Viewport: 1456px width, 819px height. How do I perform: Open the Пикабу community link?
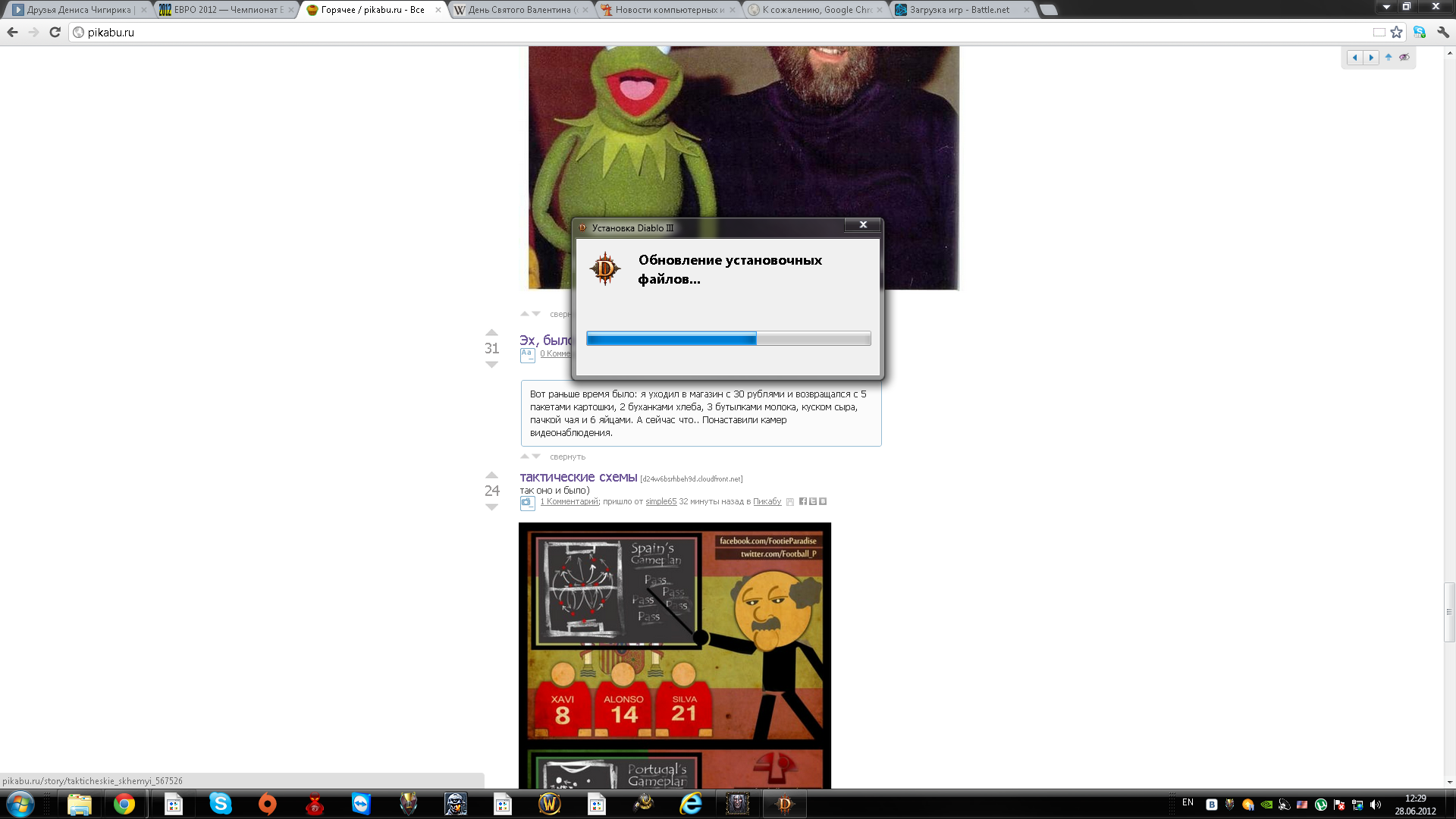767,501
